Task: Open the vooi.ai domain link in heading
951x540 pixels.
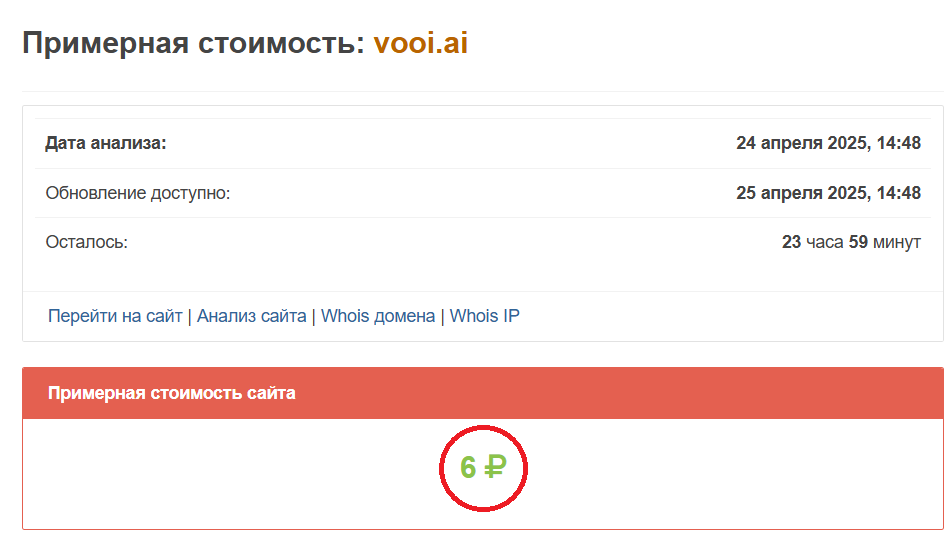Action: [x=420, y=44]
